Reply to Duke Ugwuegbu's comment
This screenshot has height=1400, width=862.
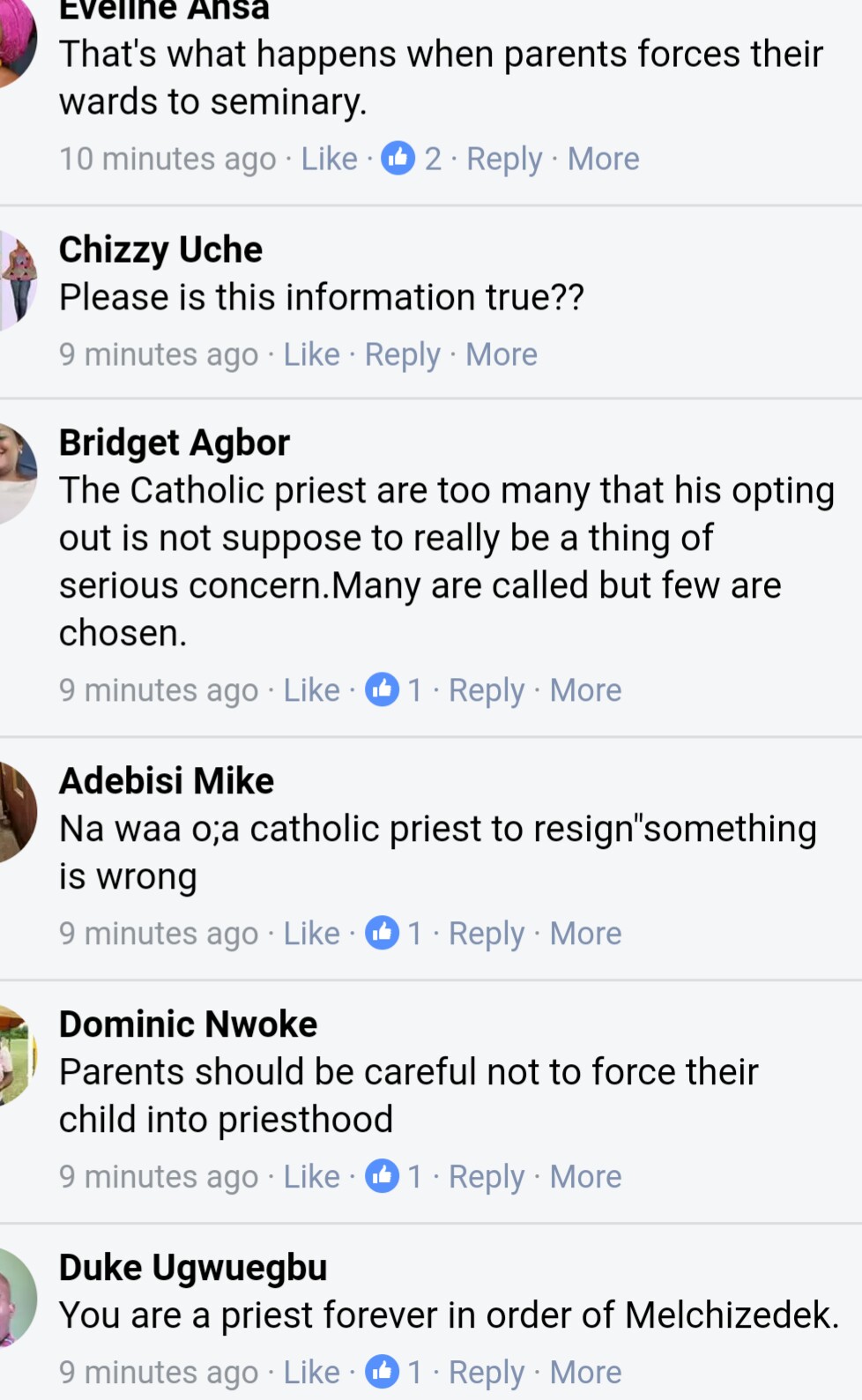[486, 1373]
